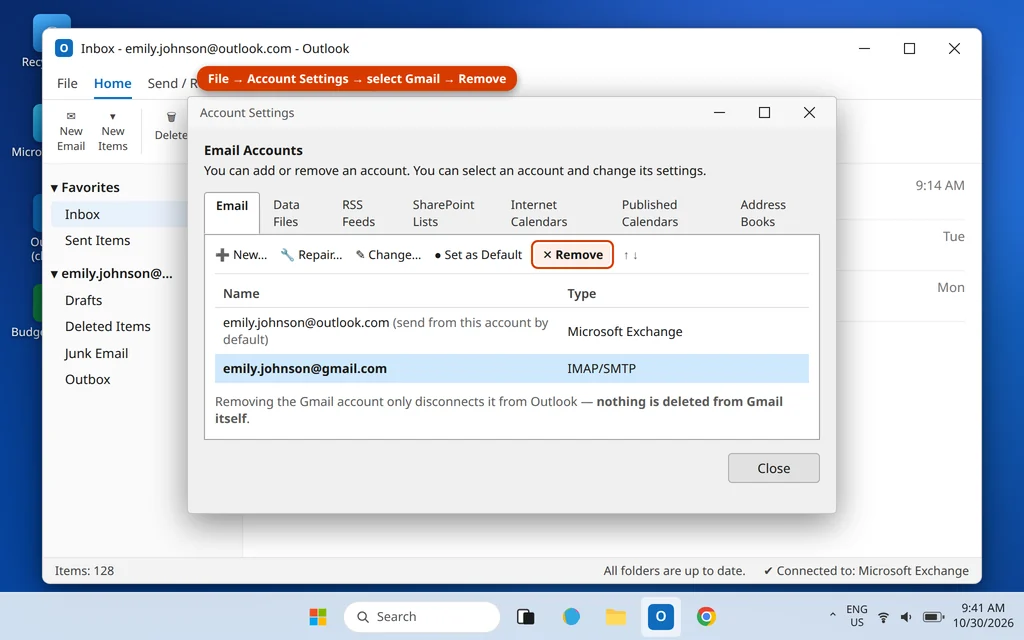Screen dimensions: 1024x640
Task: Open the New Items dropdown
Action: tap(112, 131)
